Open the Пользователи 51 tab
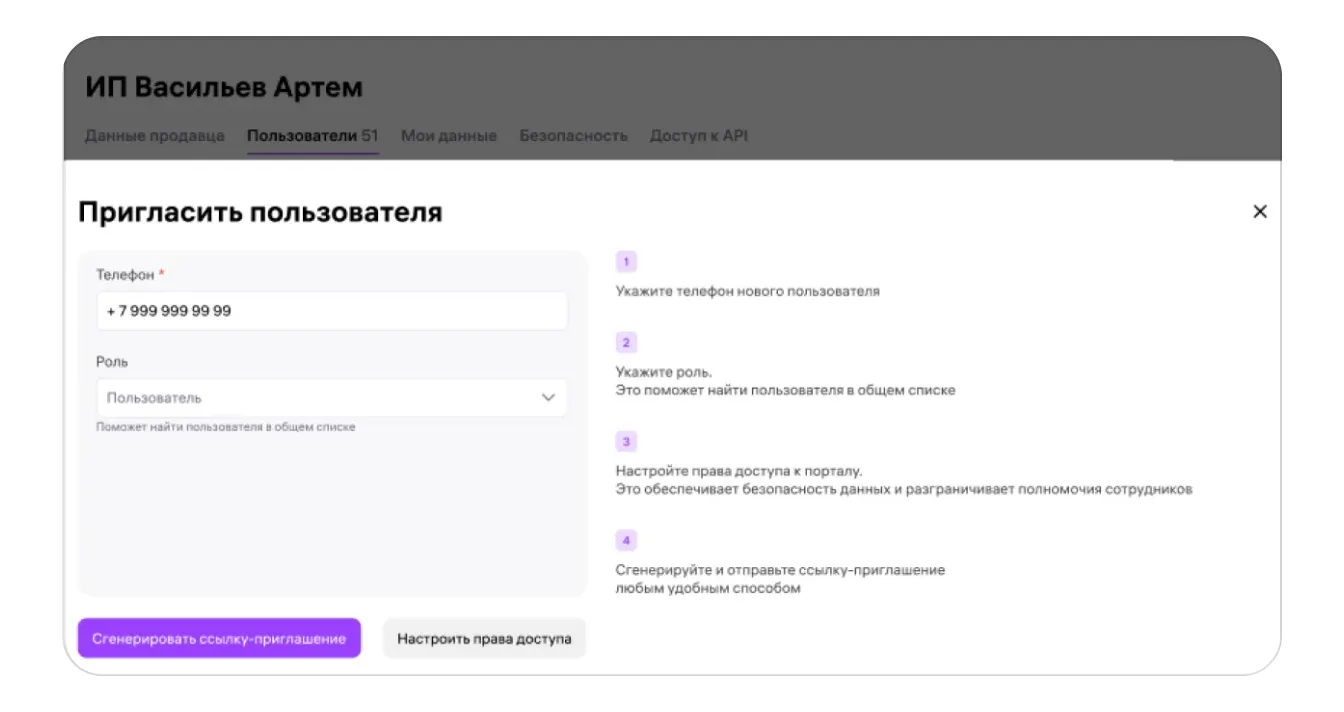 coord(312,136)
